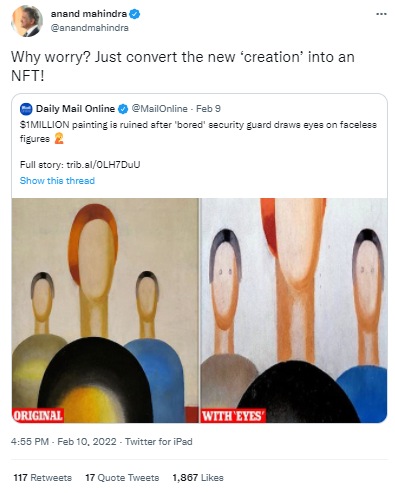
Task: Open the ORIGINAL painting image
Action: [105, 310]
